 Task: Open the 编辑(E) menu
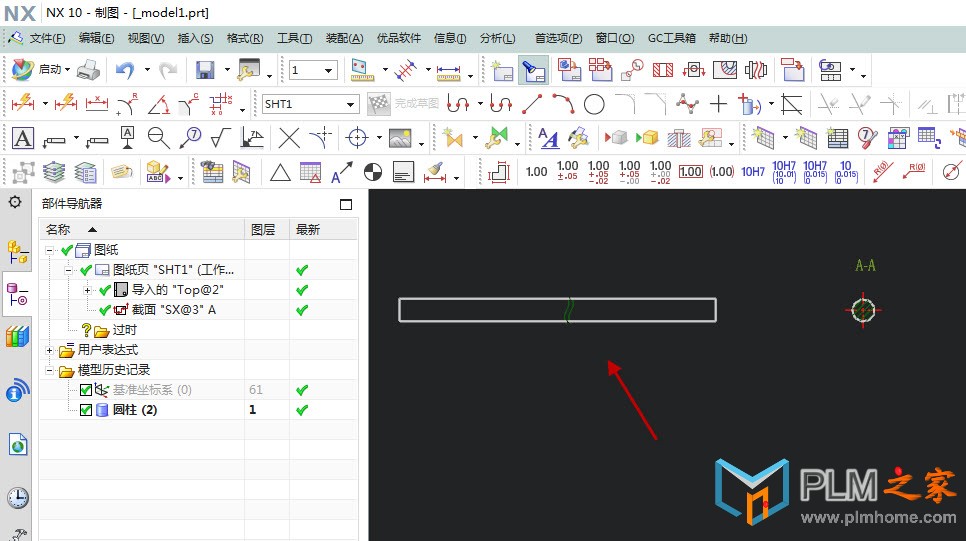click(96, 38)
